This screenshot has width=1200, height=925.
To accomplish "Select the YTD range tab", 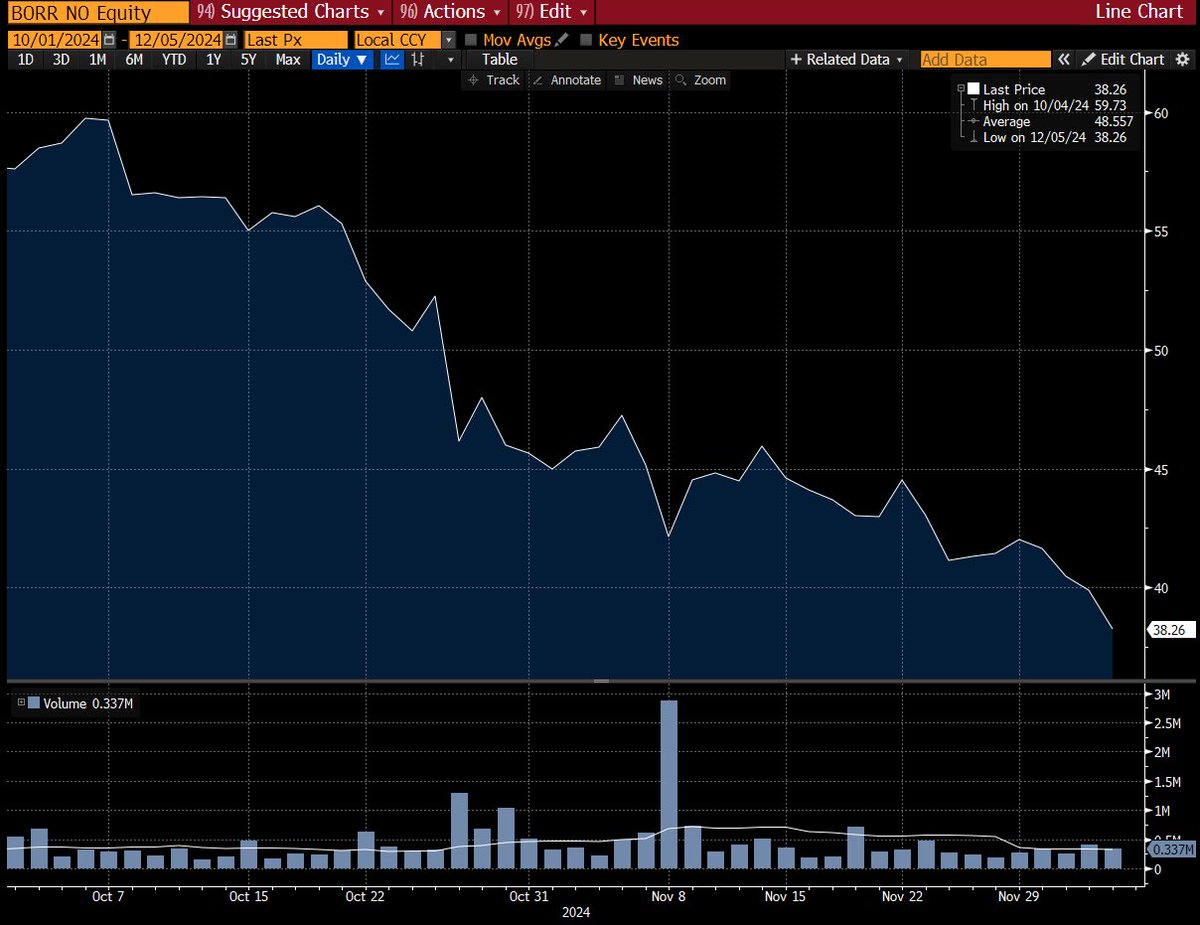I will pos(174,60).
